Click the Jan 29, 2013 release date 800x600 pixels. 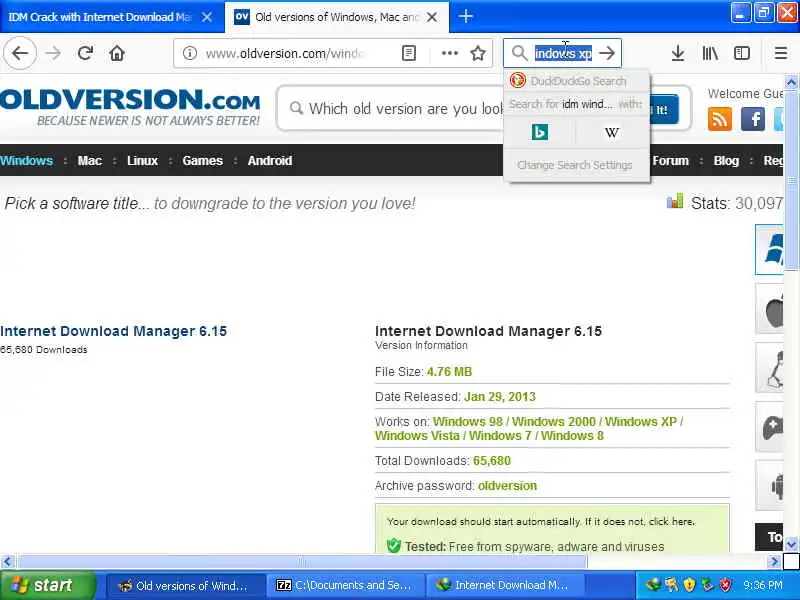tap(500, 397)
